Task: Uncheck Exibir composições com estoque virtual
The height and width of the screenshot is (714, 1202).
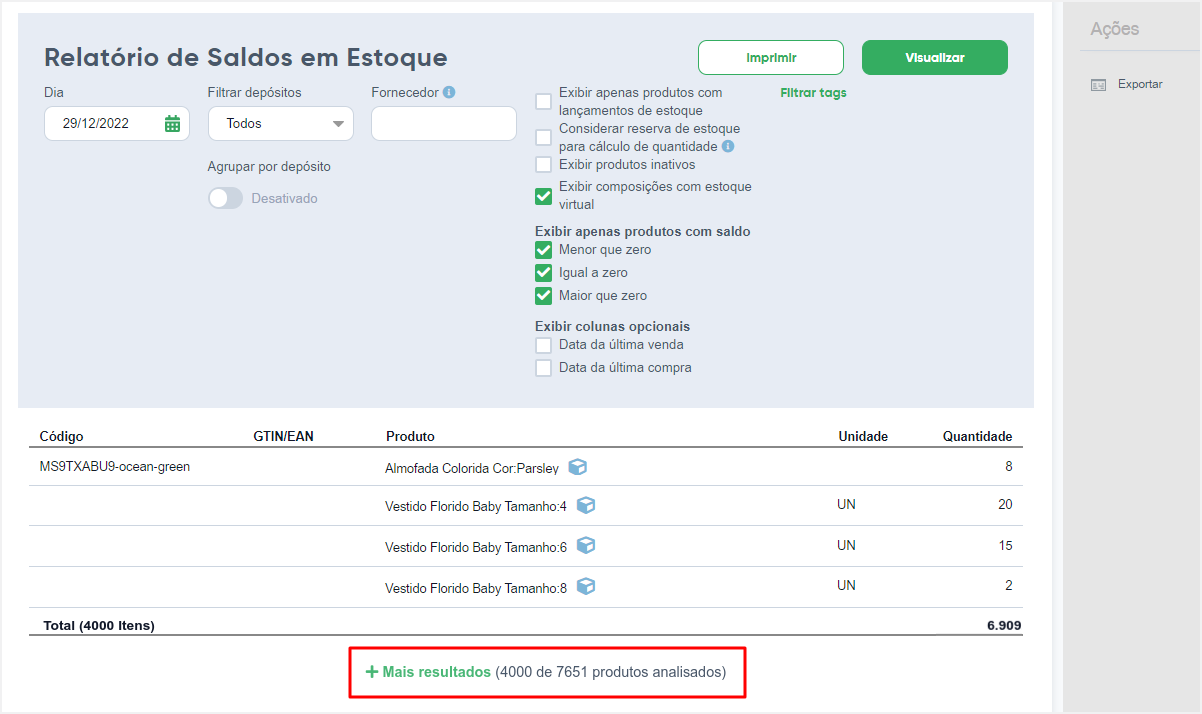Action: [x=543, y=196]
